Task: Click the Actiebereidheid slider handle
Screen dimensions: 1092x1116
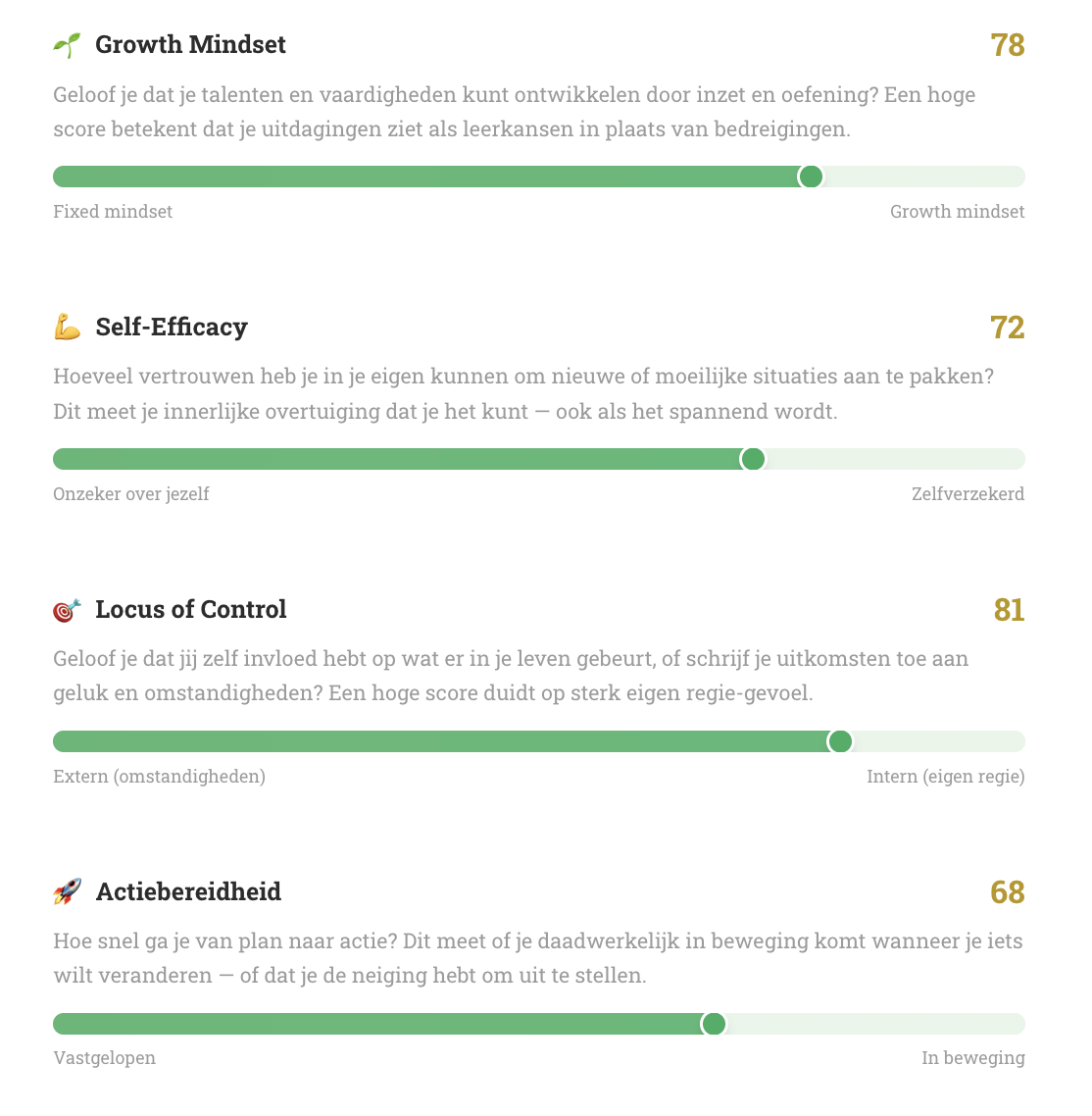Action: [x=714, y=1024]
